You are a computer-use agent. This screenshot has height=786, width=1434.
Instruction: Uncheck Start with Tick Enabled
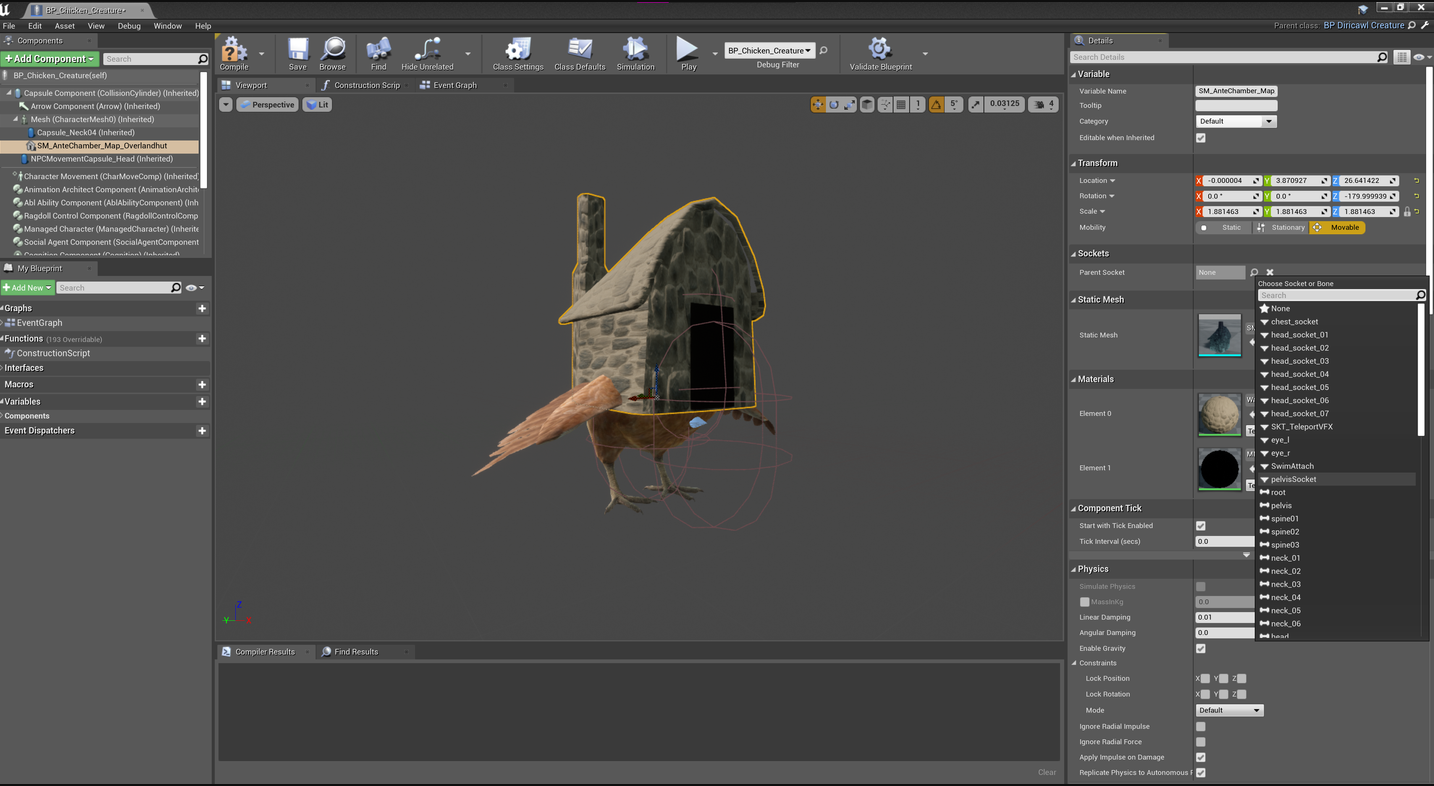(x=1201, y=526)
